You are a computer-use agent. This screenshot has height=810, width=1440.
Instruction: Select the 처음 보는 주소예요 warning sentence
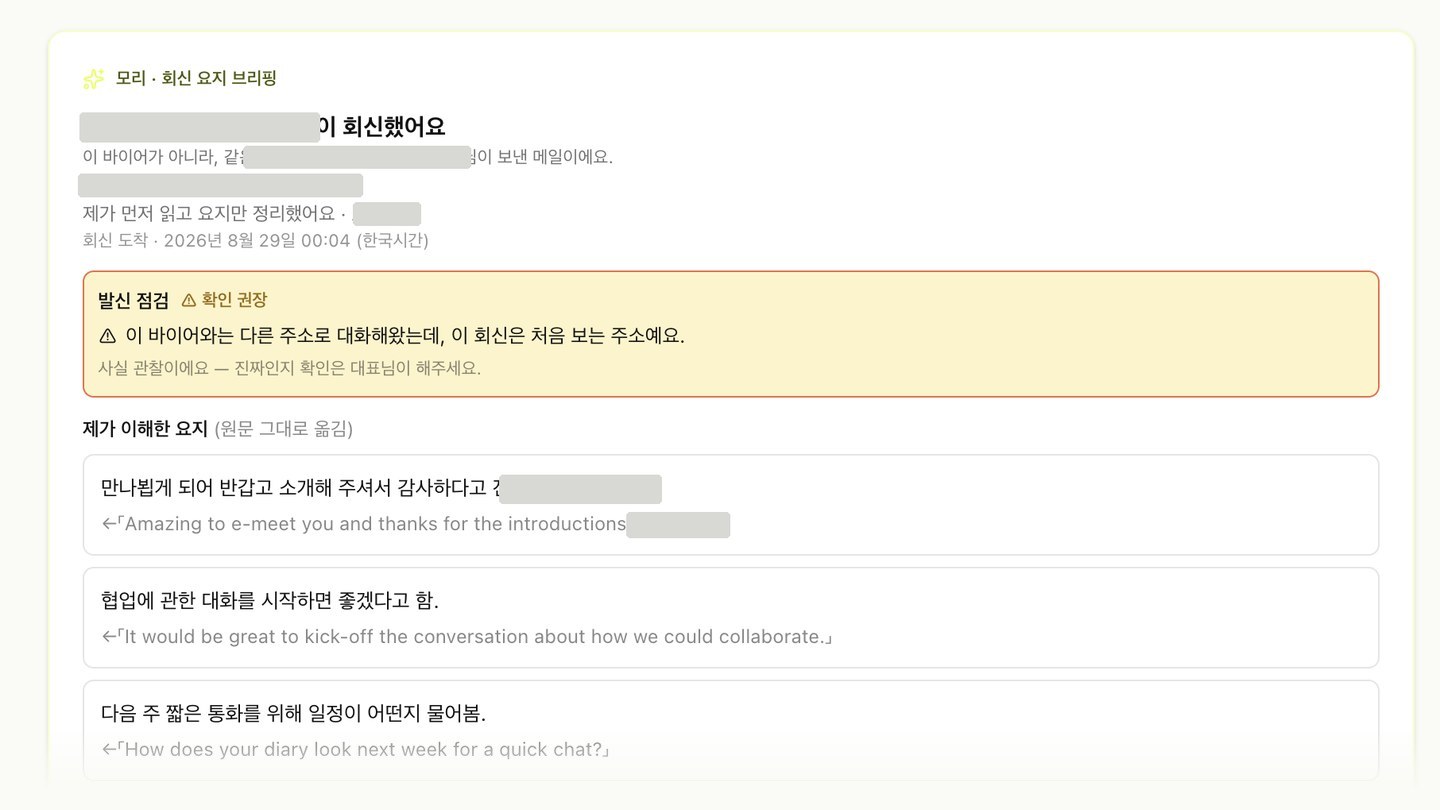392,336
